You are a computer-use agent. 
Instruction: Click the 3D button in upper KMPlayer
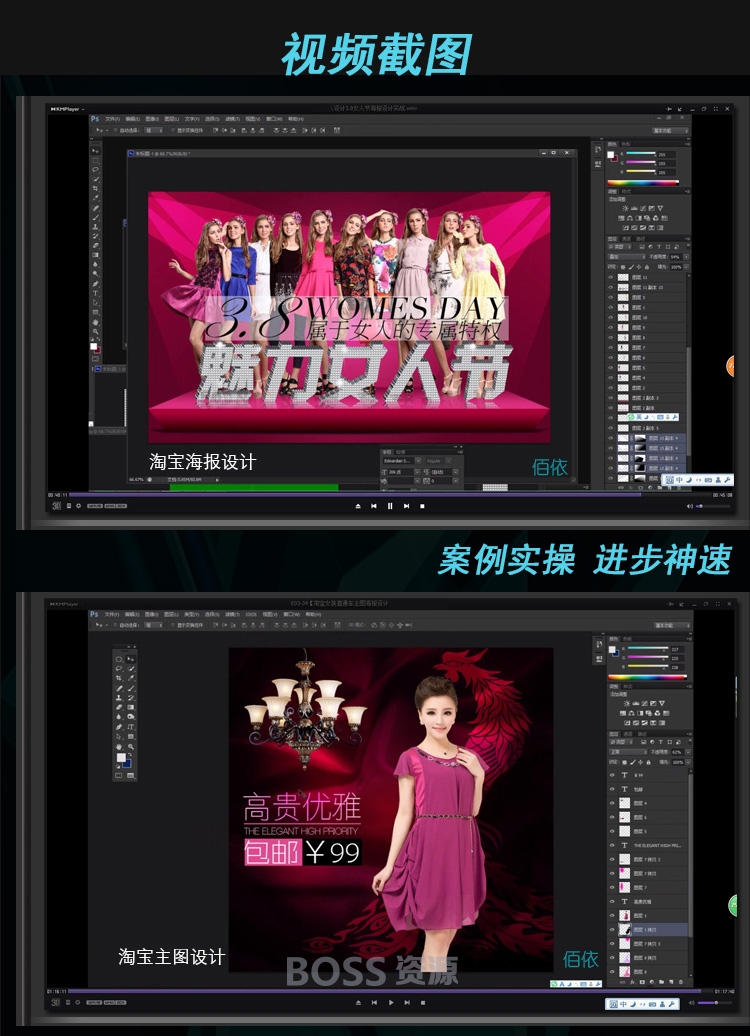56,506
